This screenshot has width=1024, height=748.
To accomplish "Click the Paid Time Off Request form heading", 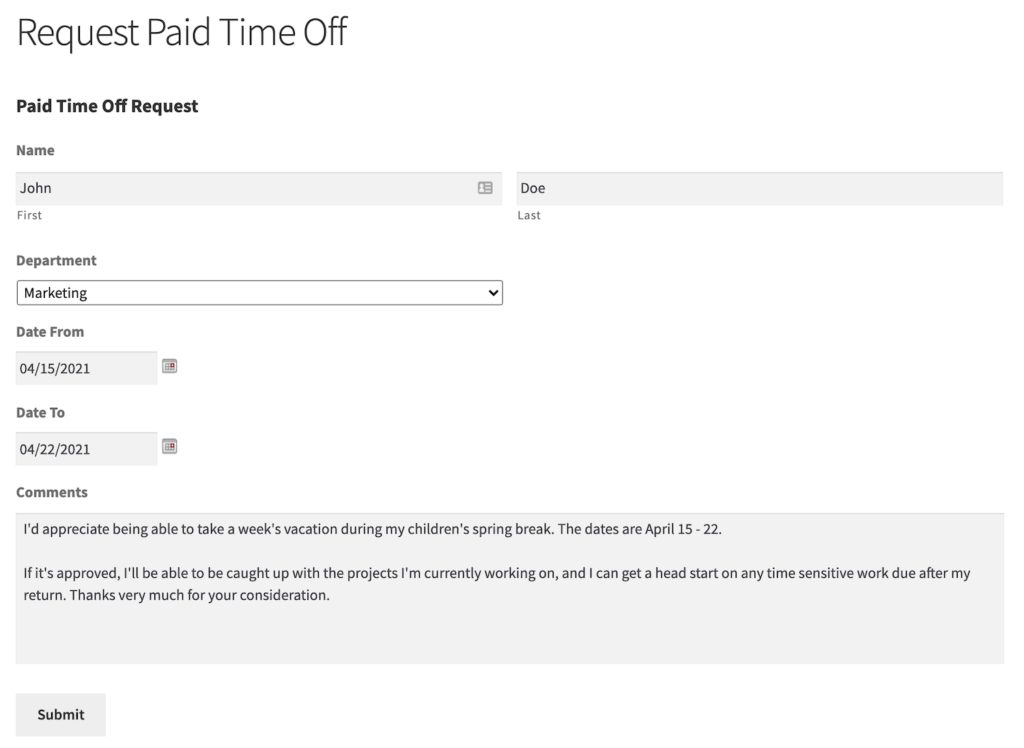I will pyautogui.click(x=108, y=106).
